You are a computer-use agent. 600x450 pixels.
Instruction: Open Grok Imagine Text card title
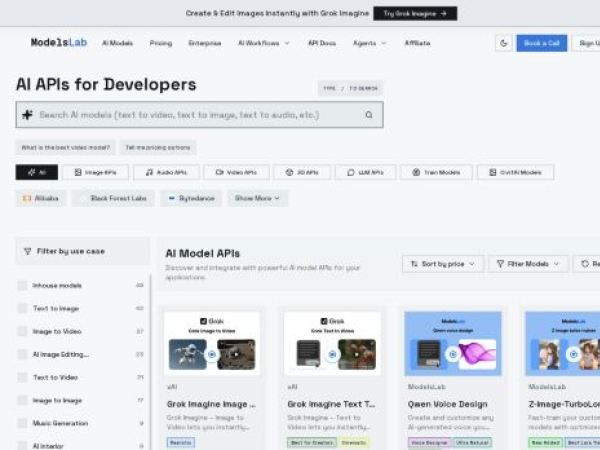coord(331,404)
